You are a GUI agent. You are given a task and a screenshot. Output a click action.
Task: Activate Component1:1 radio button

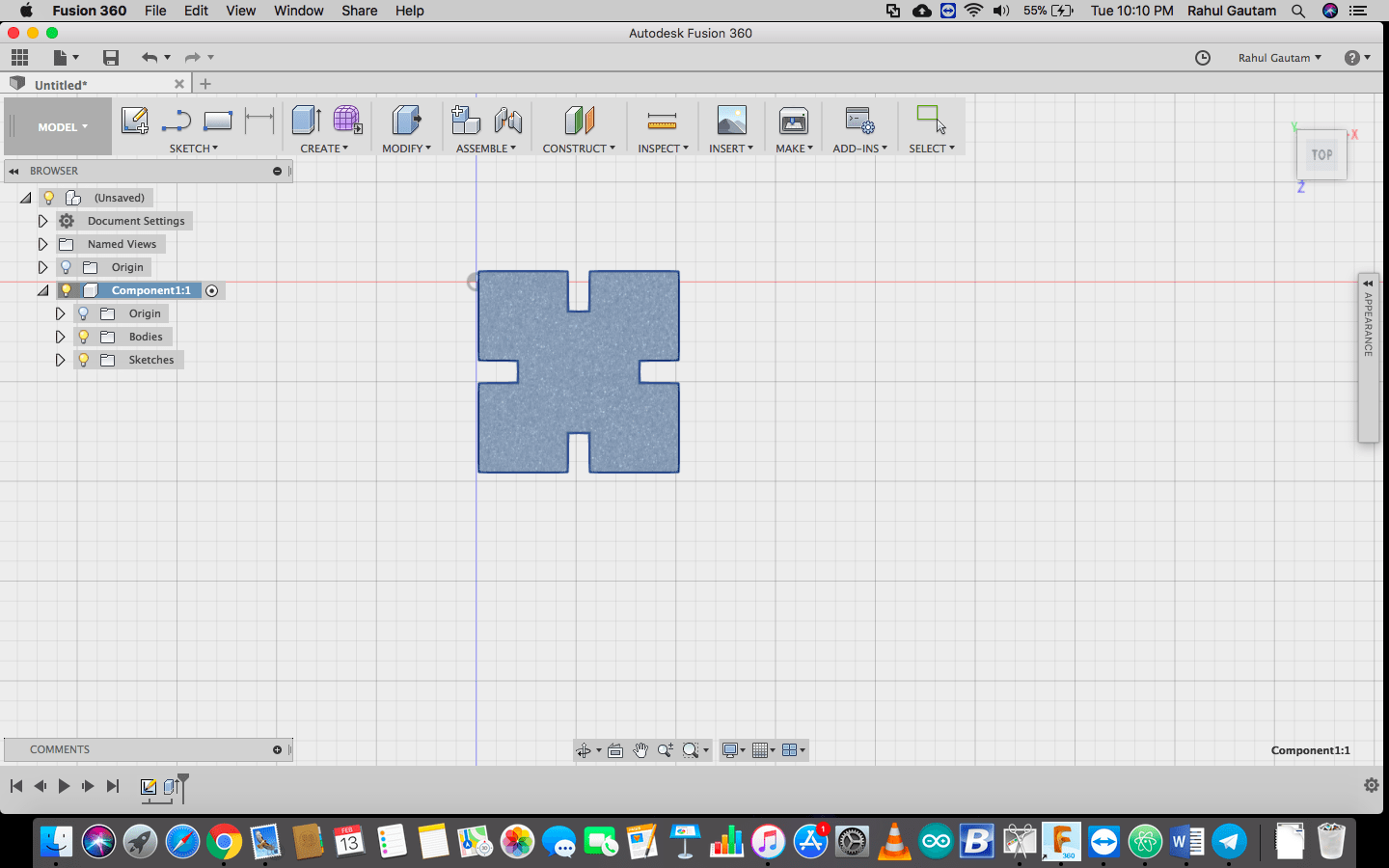[212, 290]
